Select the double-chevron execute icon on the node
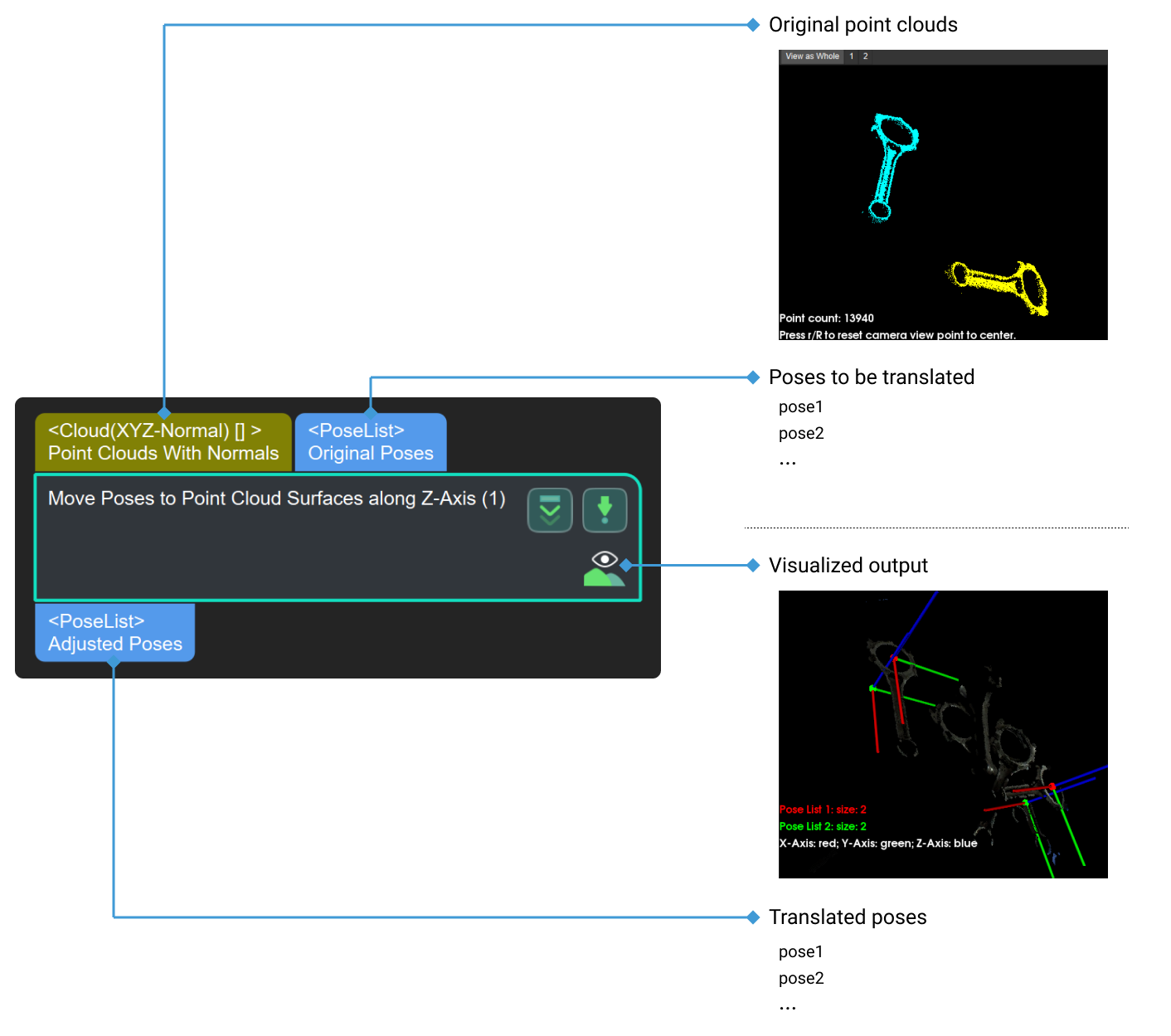 (x=549, y=509)
